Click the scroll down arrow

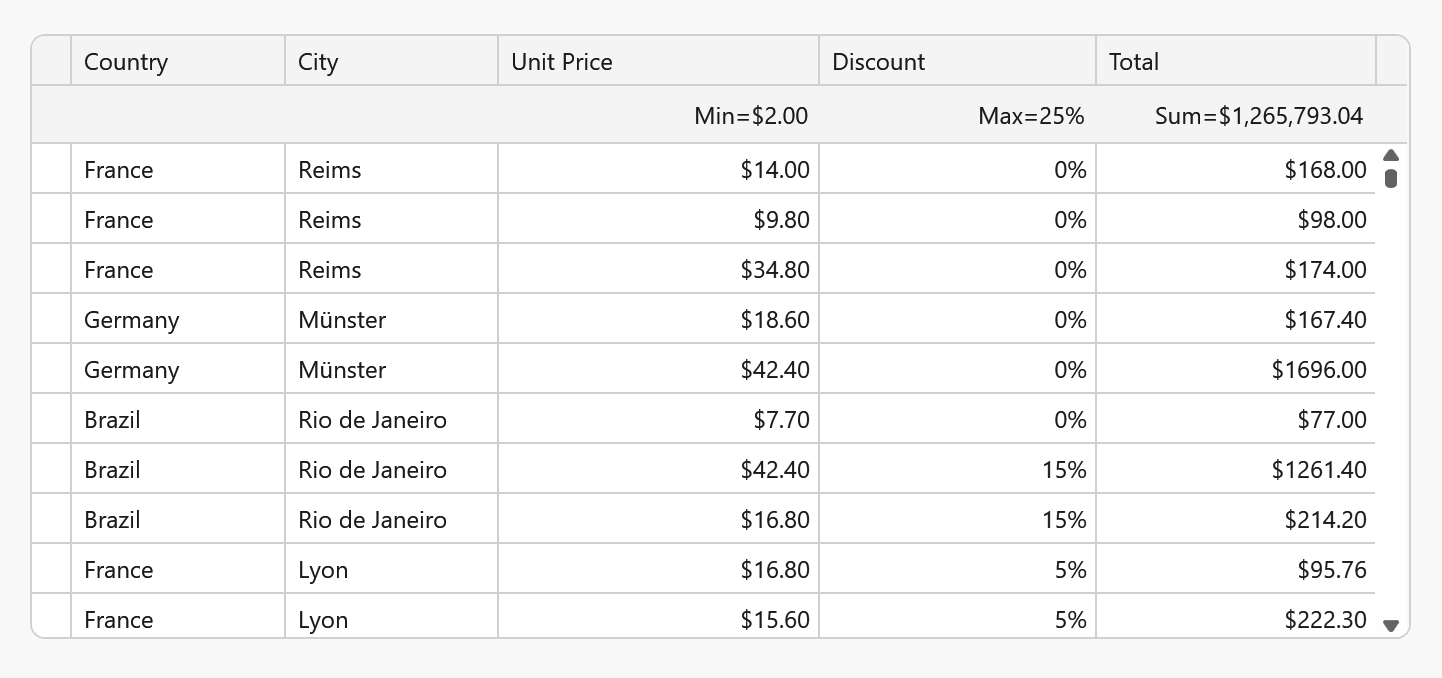click(x=1390, y=625)
